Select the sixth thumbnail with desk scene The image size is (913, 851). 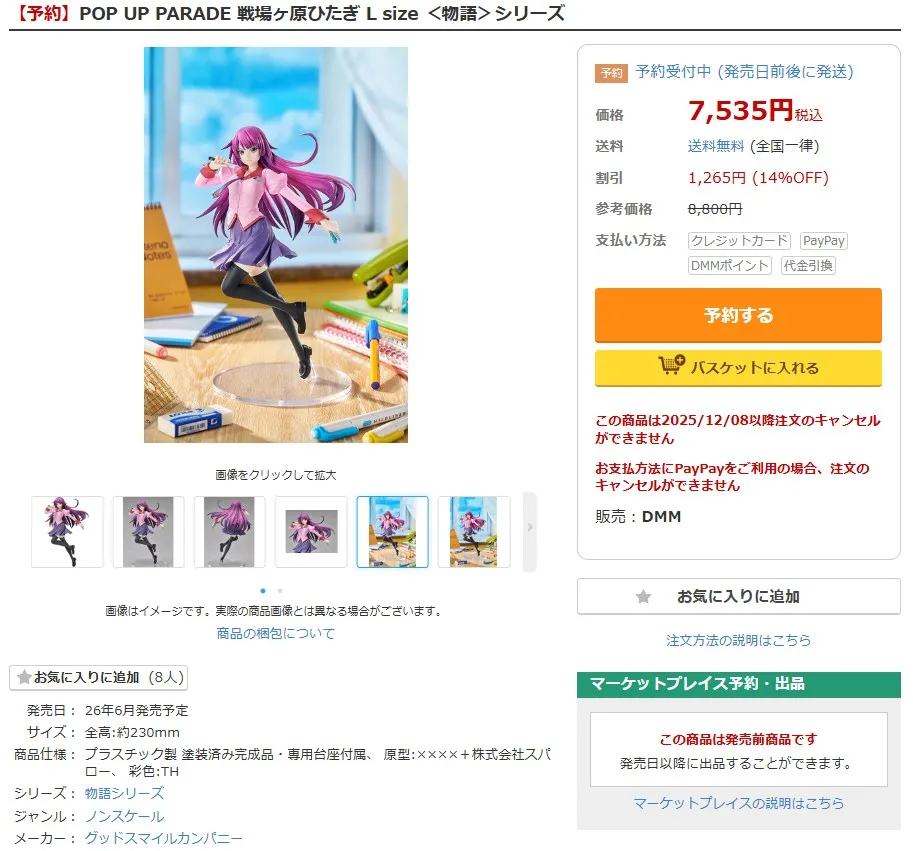(x=474, y=532)
